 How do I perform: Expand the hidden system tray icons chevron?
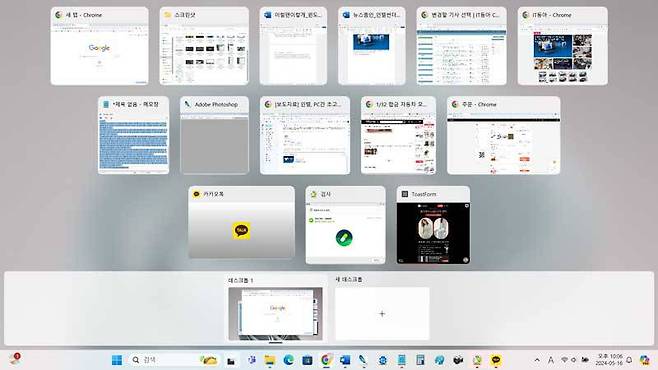[x=537, y=360]
